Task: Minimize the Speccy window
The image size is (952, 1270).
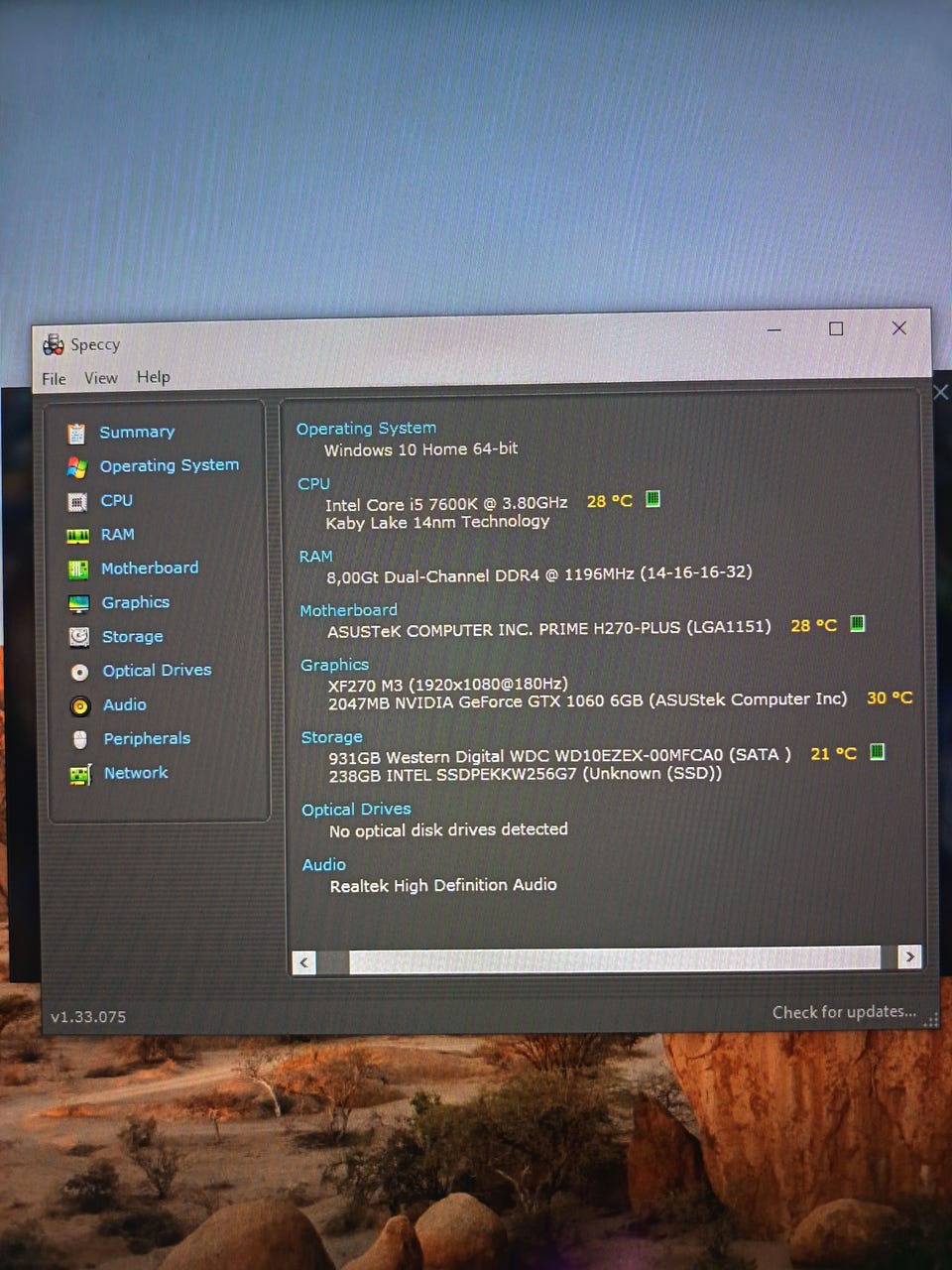Action: coord(774,330)
